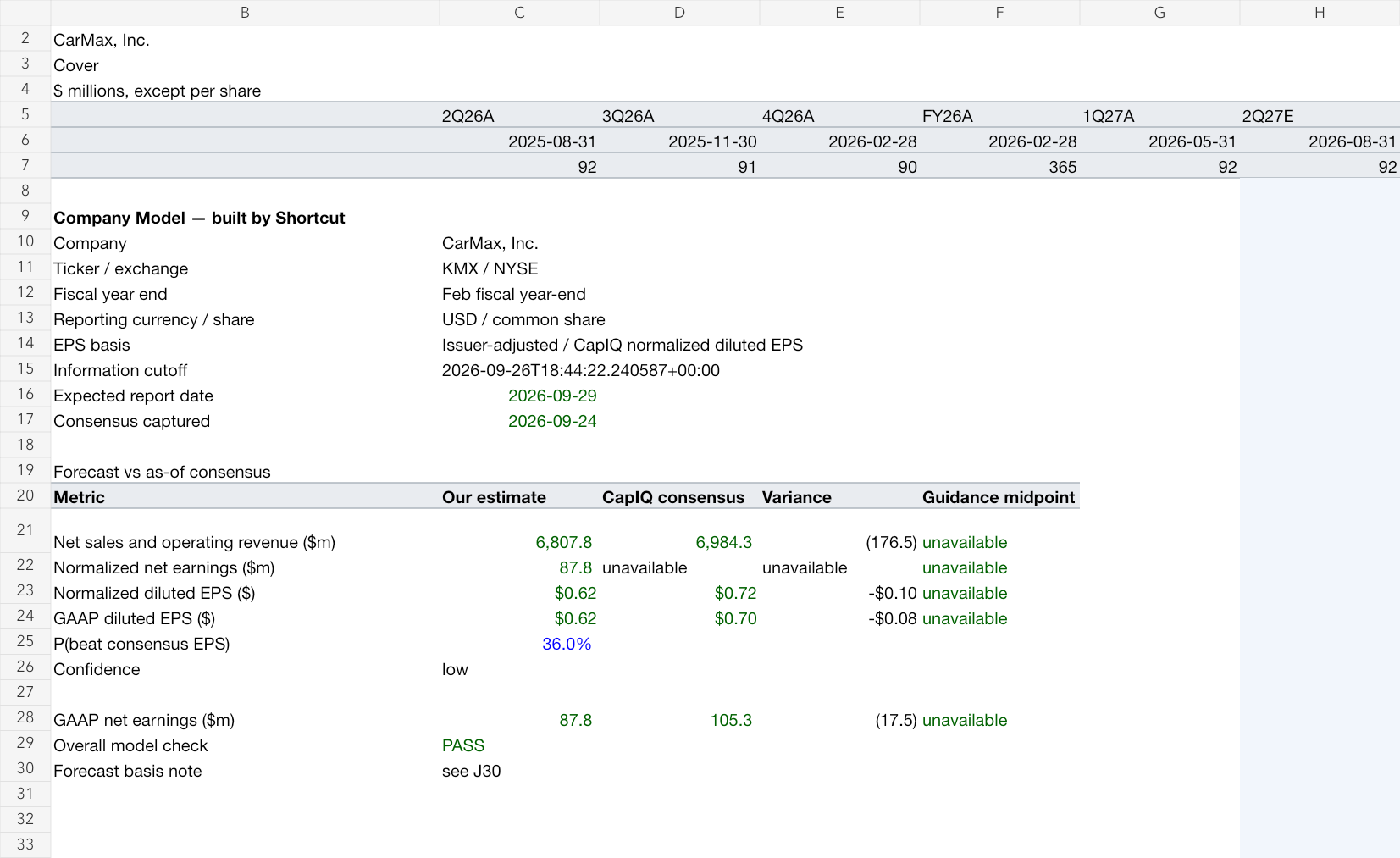Click the 'KMX / NYSE' value cell

(519, 268)
